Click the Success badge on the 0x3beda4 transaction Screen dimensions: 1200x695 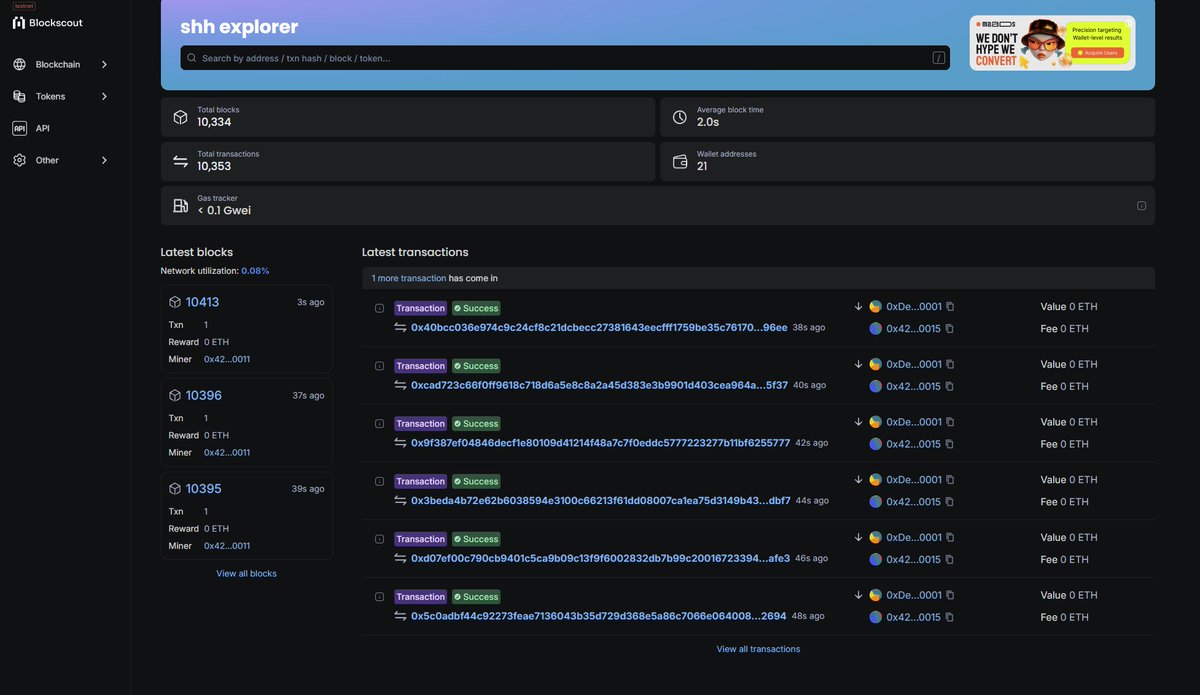click(x=476, y=481)
